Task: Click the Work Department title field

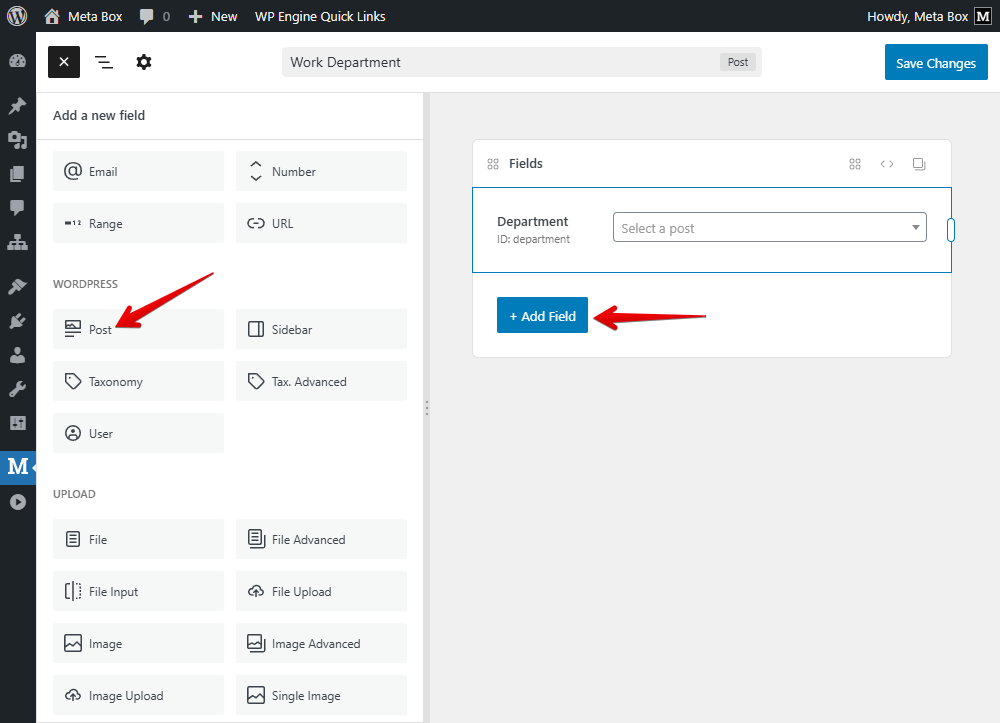Action: coord(500,62)
